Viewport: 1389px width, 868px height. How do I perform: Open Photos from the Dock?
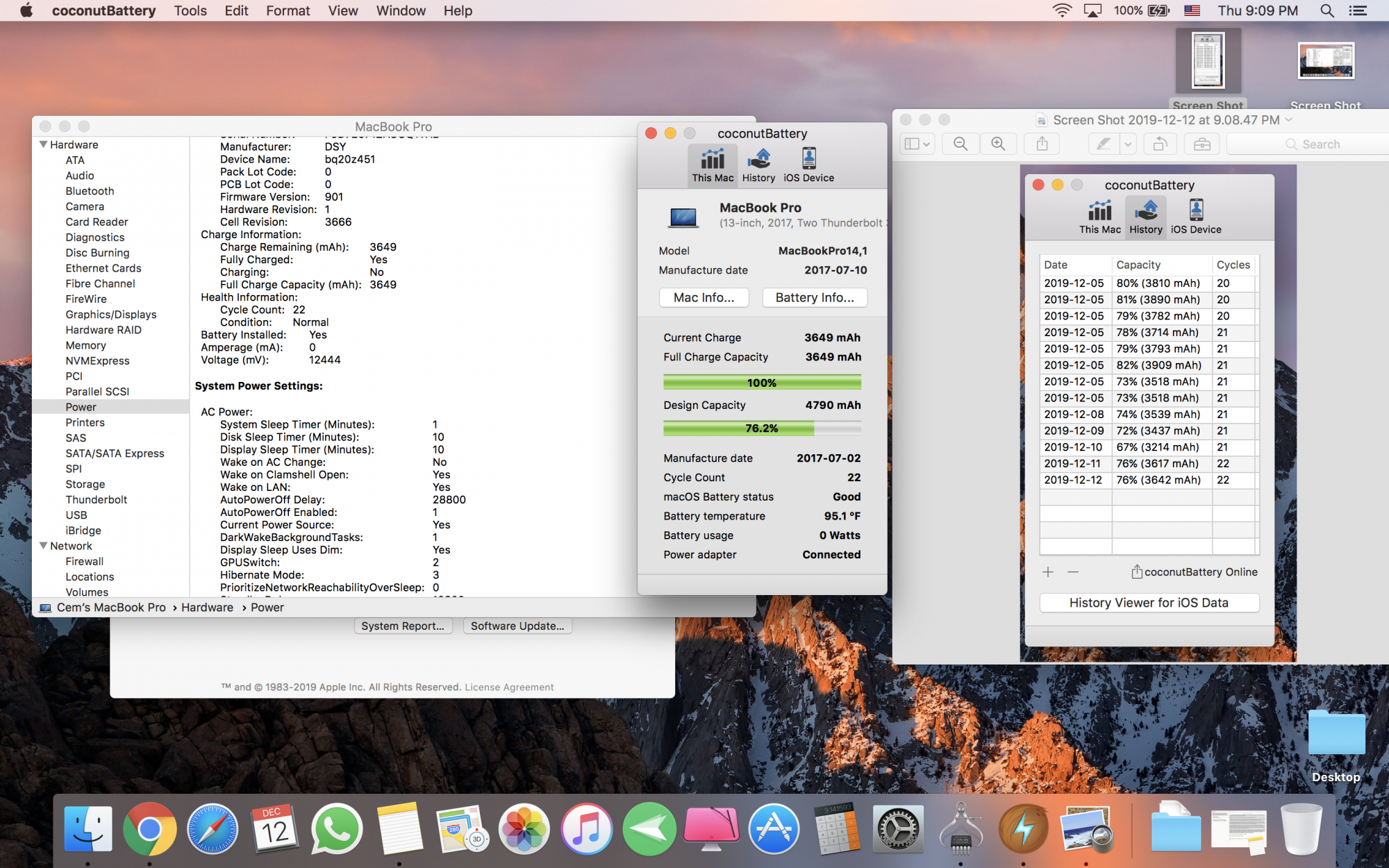tap(524, 829)
